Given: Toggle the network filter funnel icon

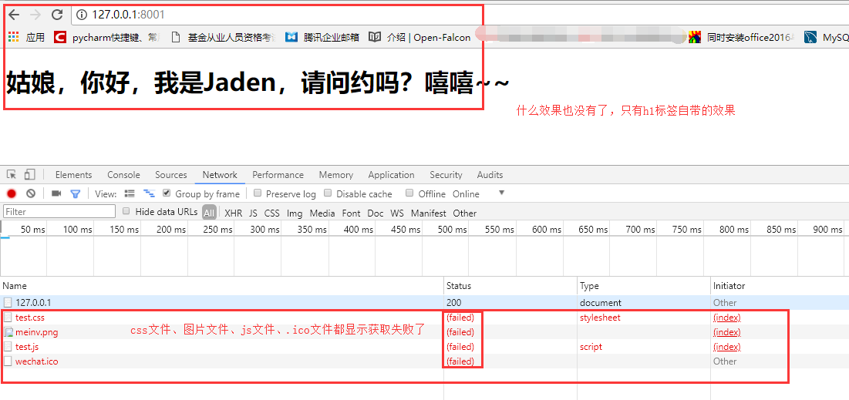Looking at the screenshot, I should (x=75, y=194).
